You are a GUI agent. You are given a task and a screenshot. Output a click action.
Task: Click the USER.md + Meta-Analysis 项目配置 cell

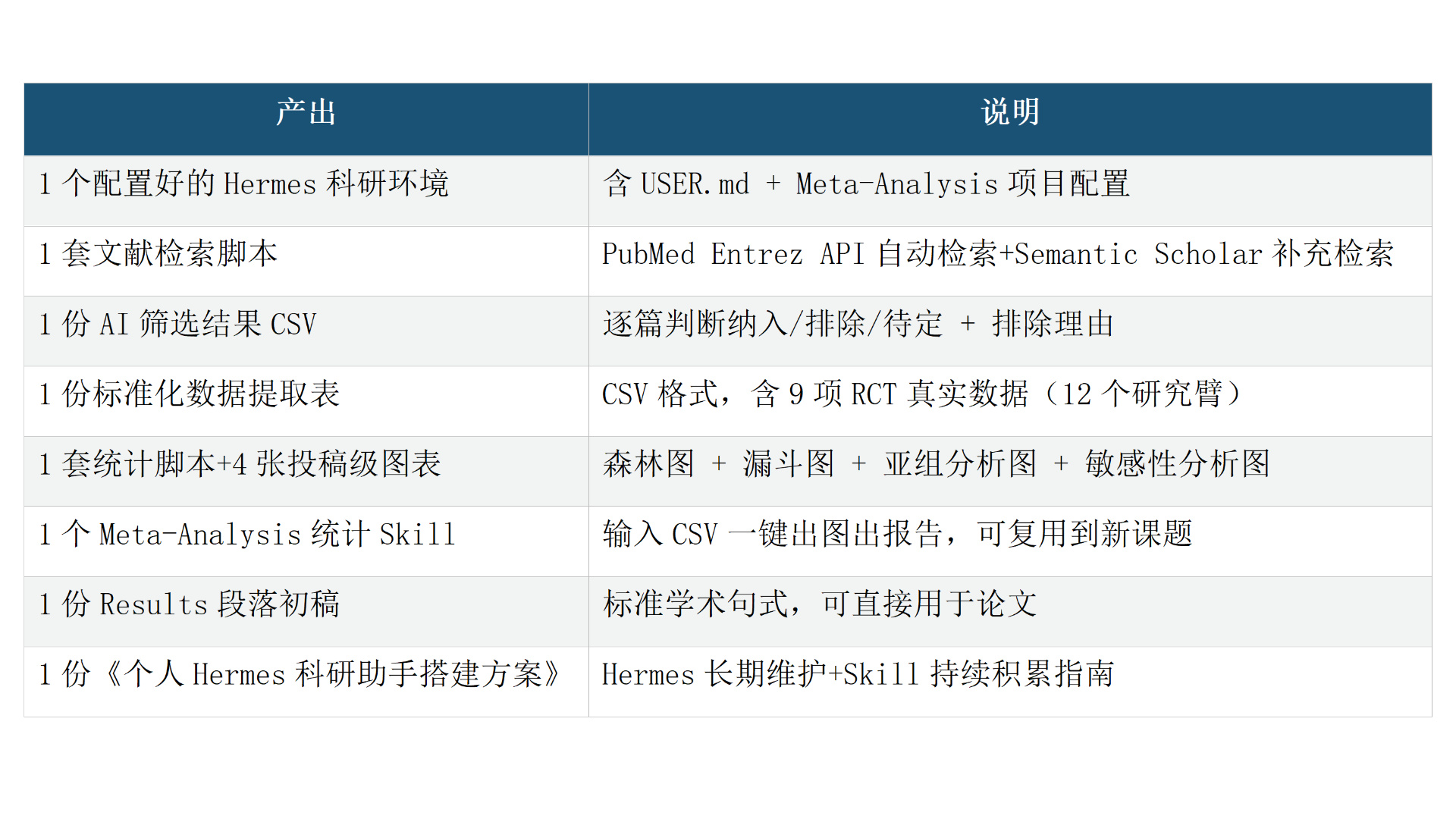tap(865, 184)
